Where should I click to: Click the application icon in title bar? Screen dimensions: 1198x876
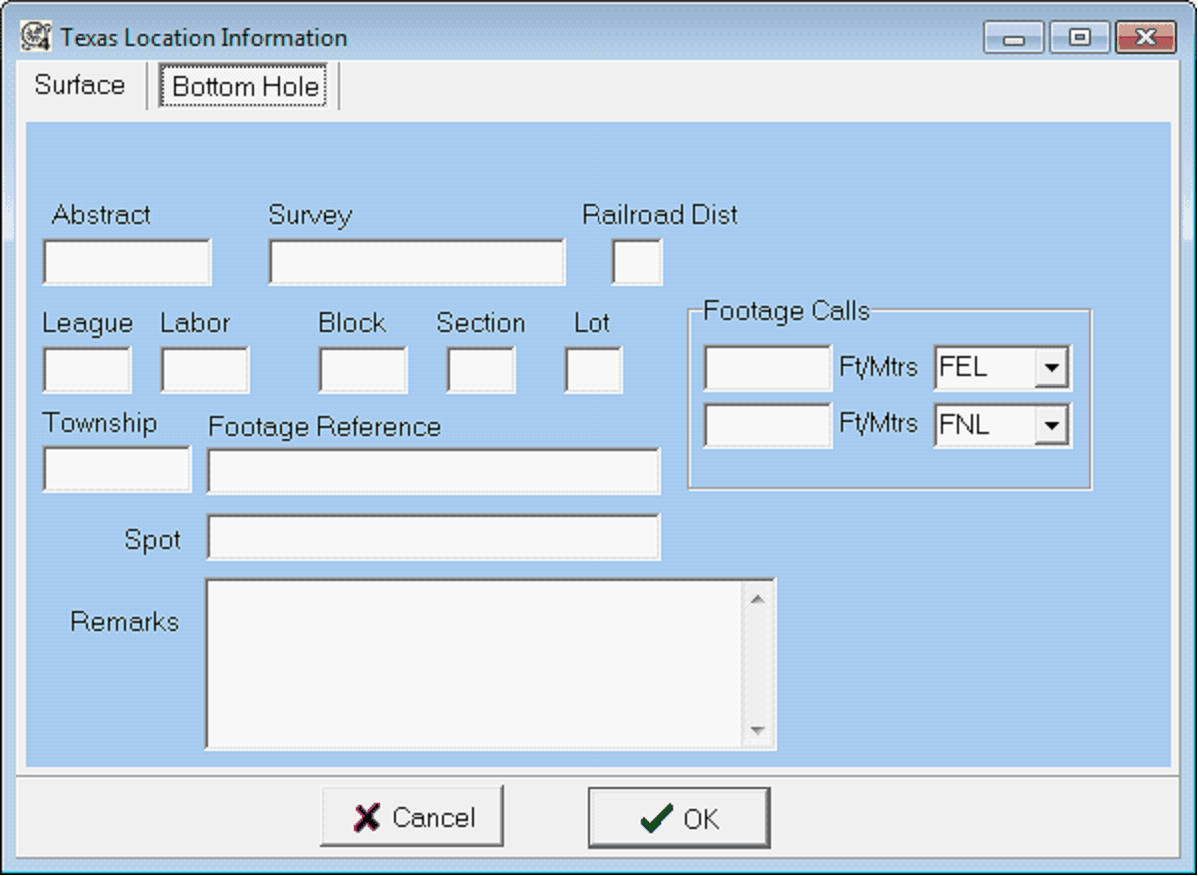tap(37, 37)
